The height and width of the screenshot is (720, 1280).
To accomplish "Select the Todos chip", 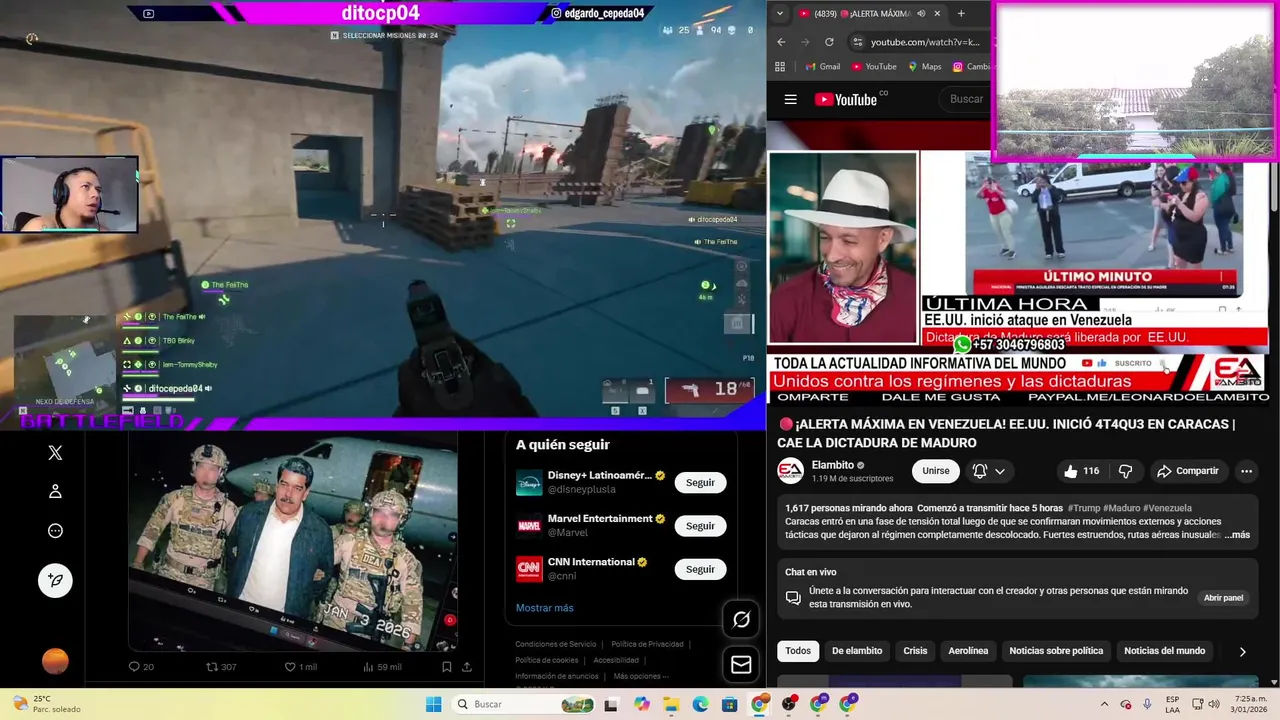I will [798, 651].
